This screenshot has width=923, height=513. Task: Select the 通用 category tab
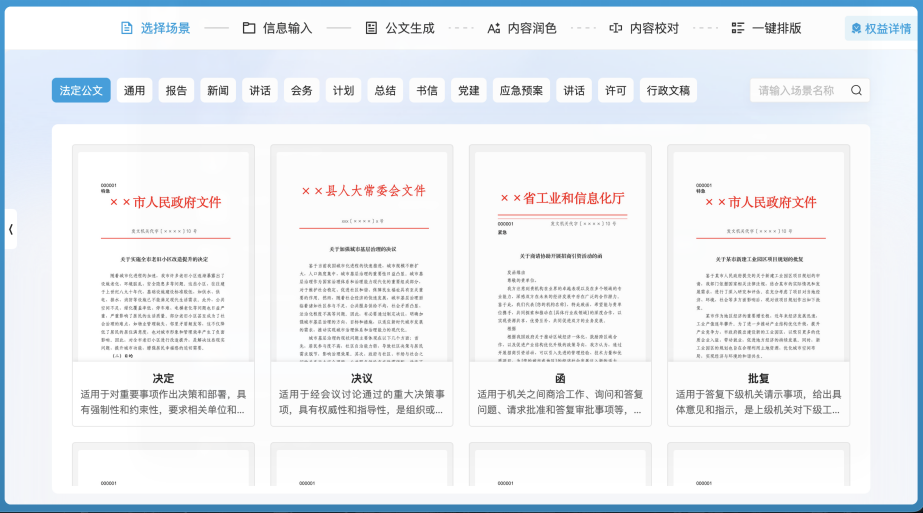134,90
